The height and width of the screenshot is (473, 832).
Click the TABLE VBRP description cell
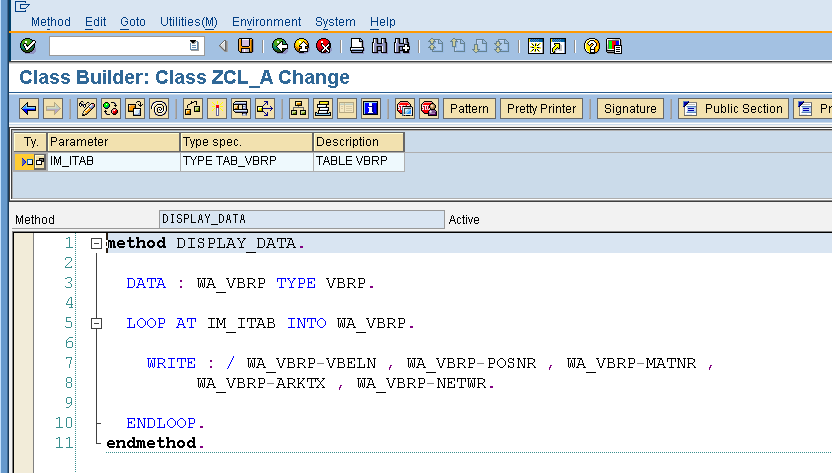[x=359, y=161]
